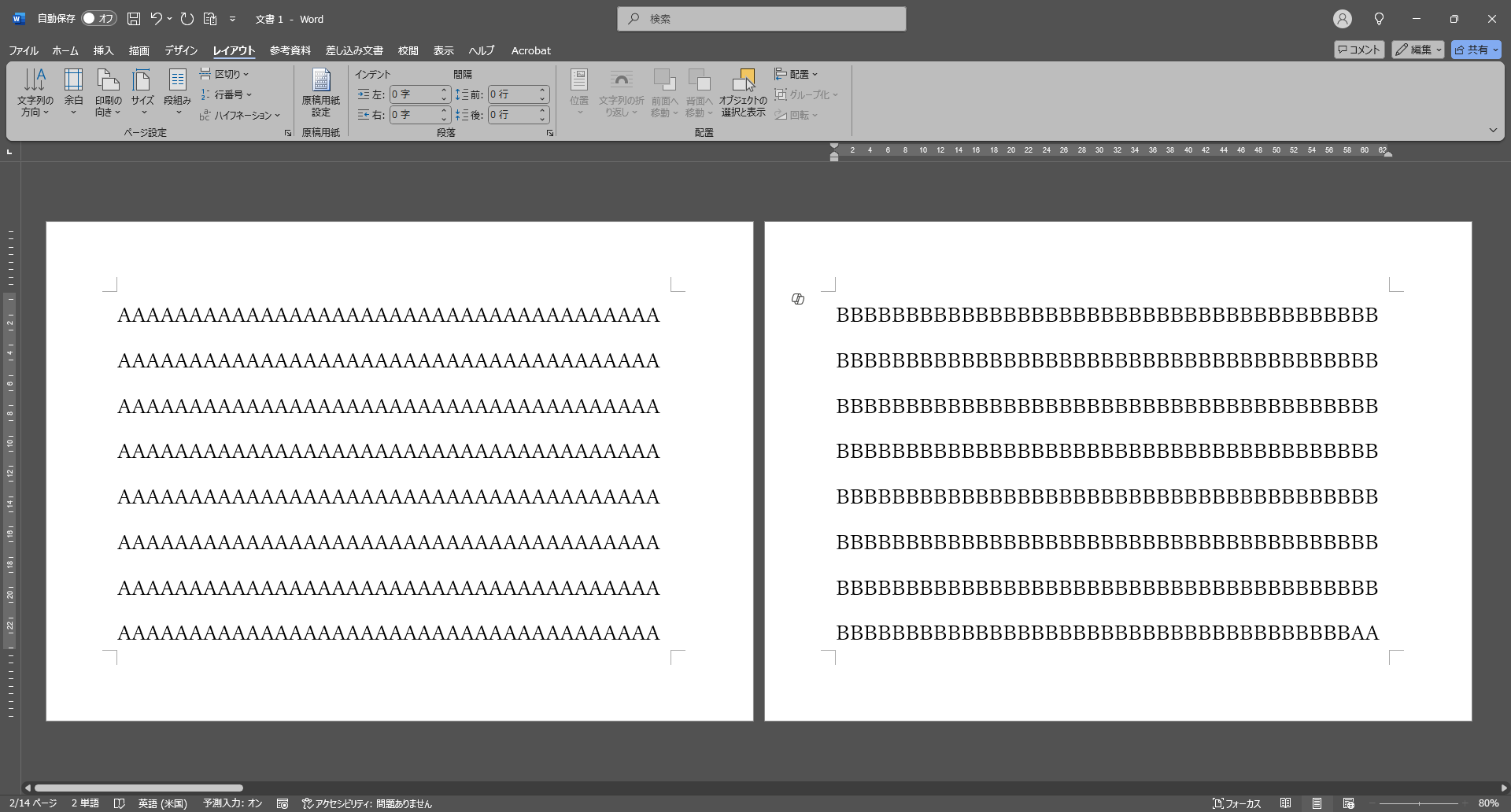Click the 共有 share button
This screenshot has height=812, width=1511.
1476,50
